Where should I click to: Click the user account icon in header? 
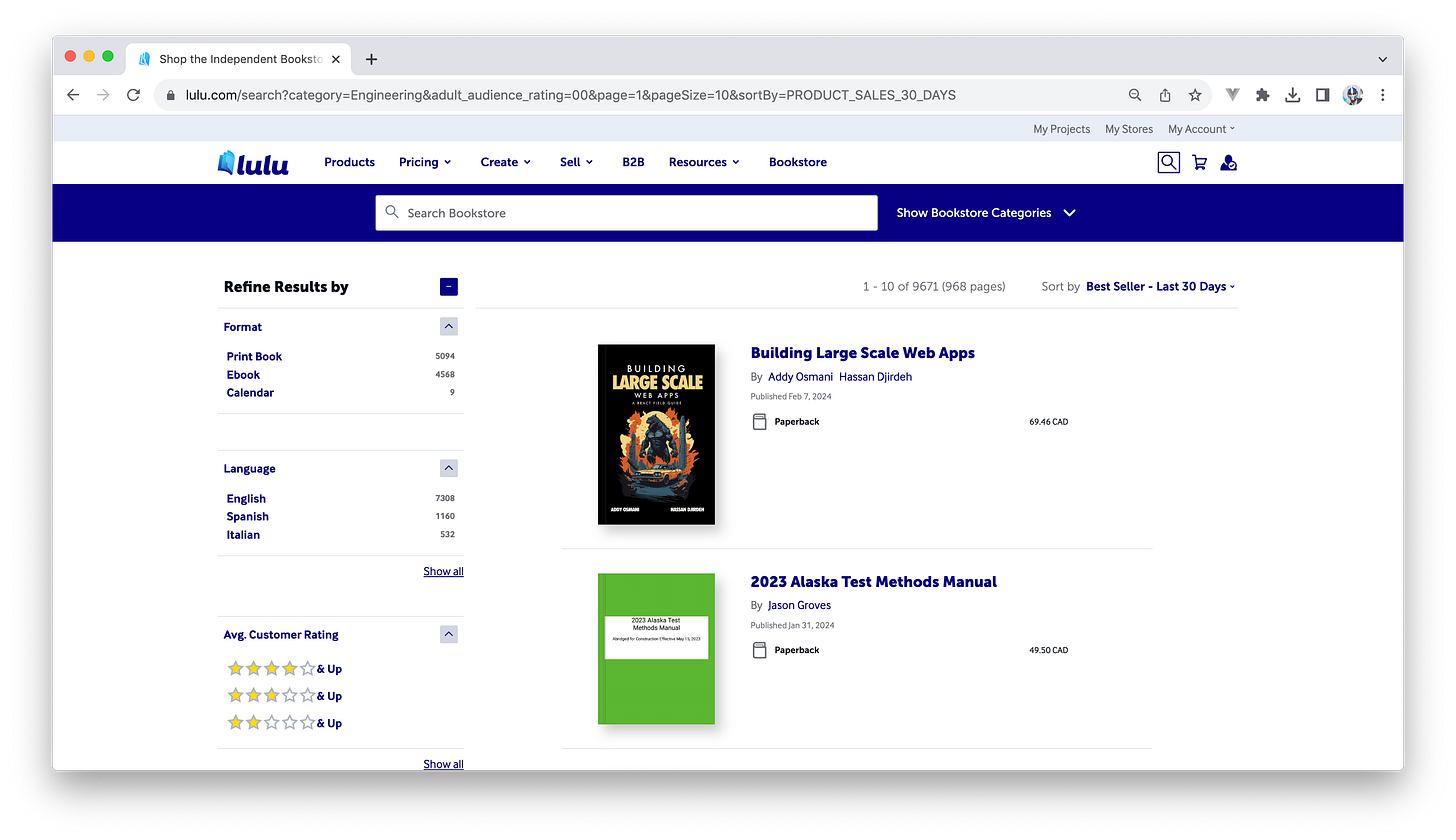point(1229,162)
